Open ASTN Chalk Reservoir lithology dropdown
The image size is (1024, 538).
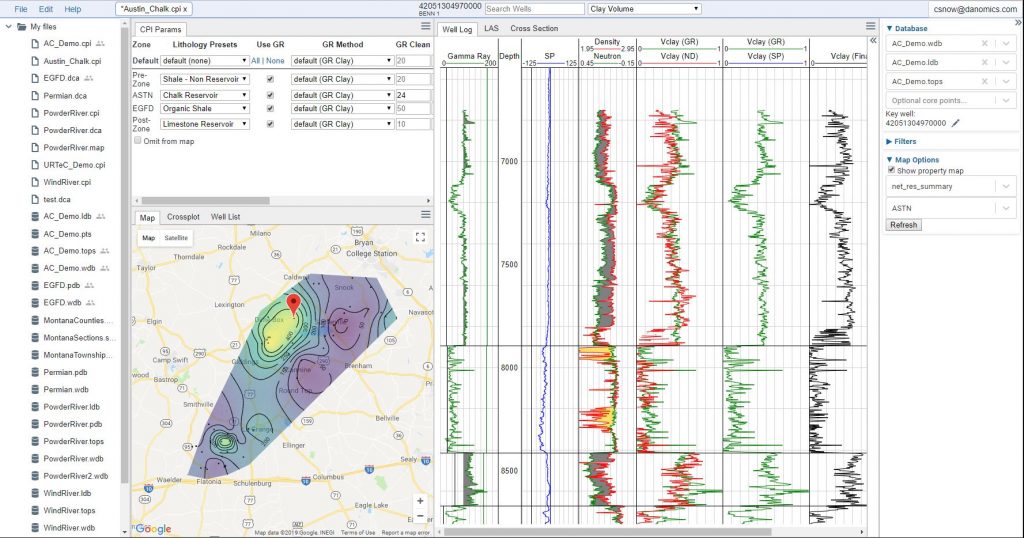pyautogui.click(x=204, y=95)
